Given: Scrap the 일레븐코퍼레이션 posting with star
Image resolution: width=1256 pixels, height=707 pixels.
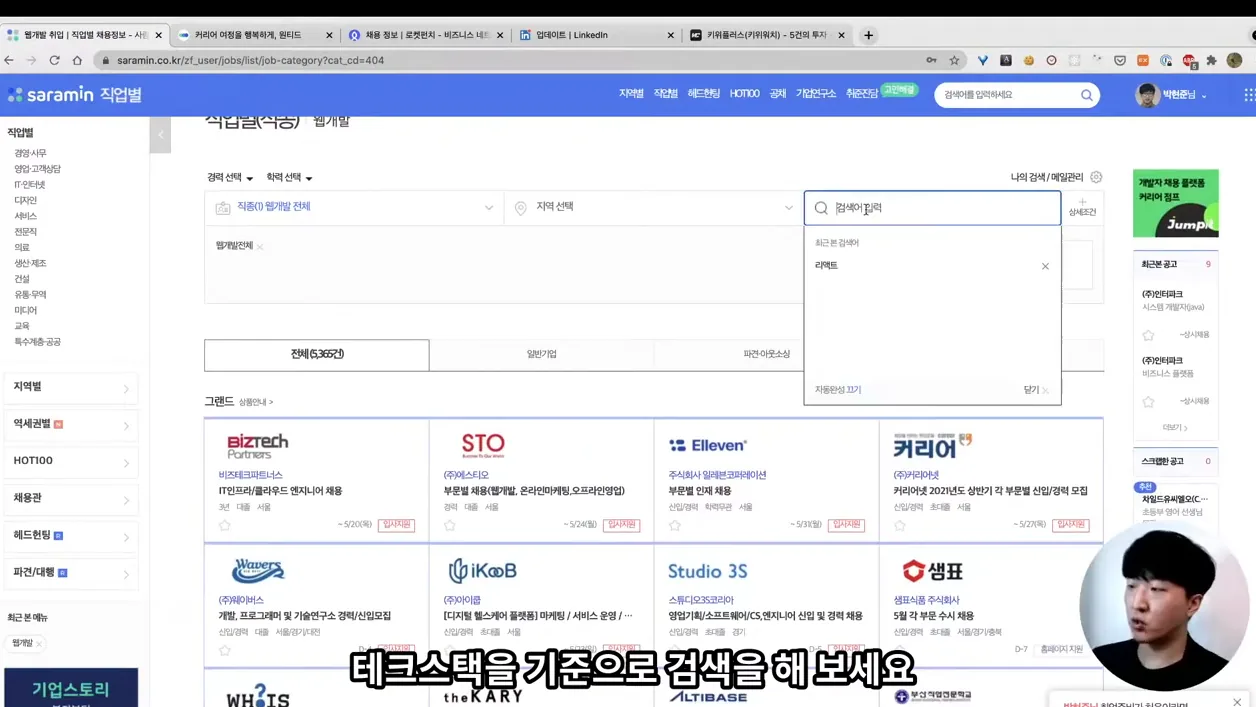Looking at the screenshot, I should click(x=675, y=525).
